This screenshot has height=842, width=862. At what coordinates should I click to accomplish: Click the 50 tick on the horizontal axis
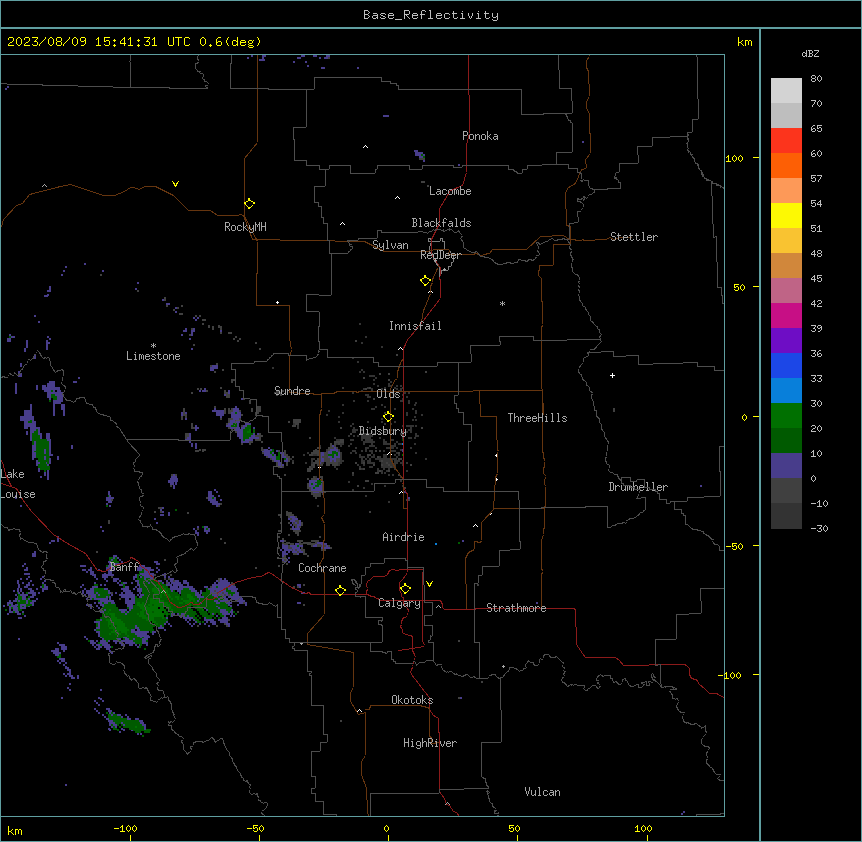514,828
